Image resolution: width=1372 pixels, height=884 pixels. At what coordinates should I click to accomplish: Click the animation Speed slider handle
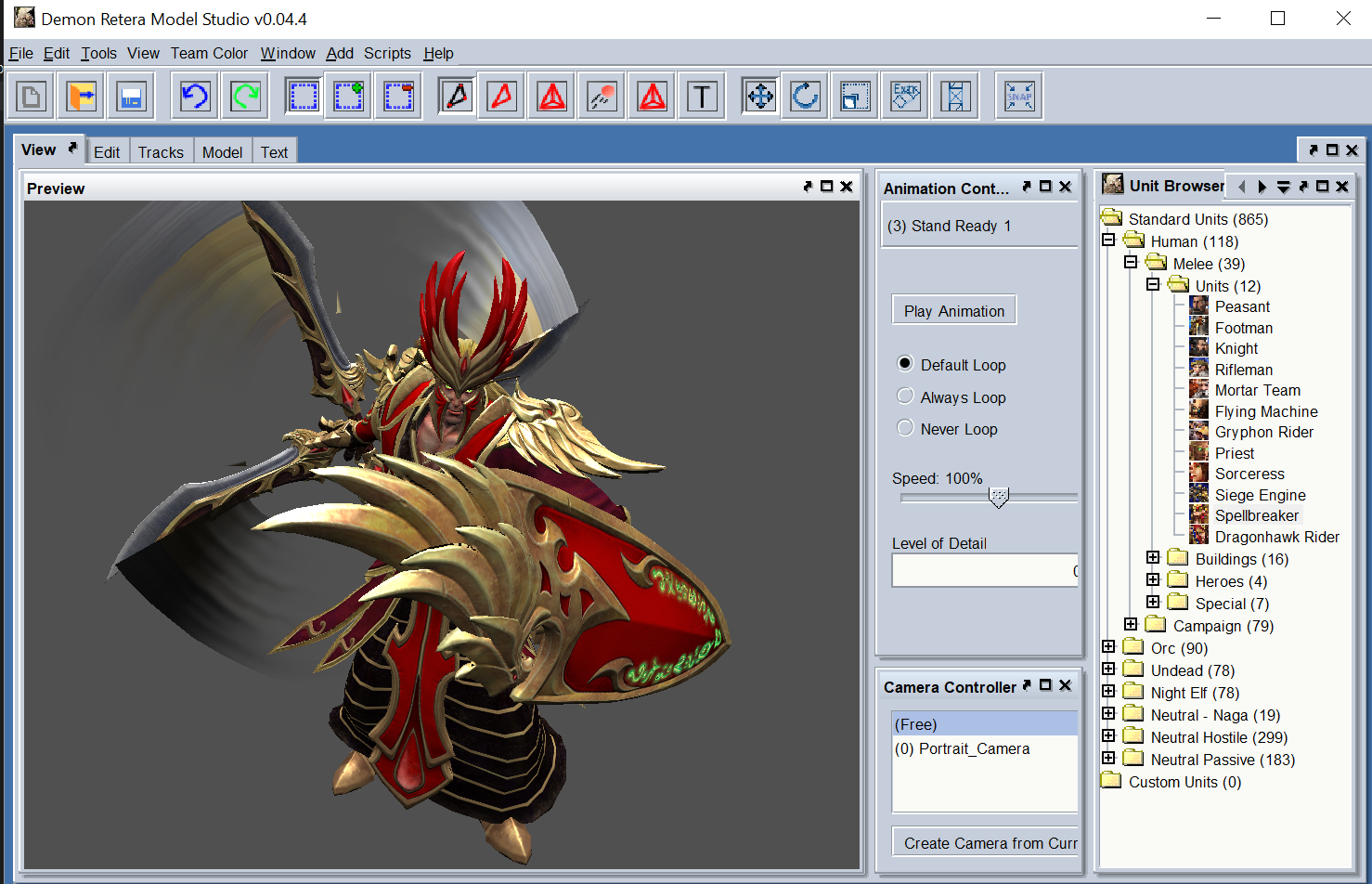click(x=998, y=497)
